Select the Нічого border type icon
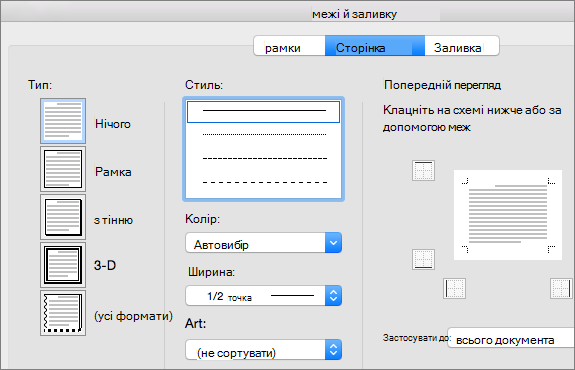Image resolution: width=575 pixels, height=370 pixels. (x=63, y=121)
